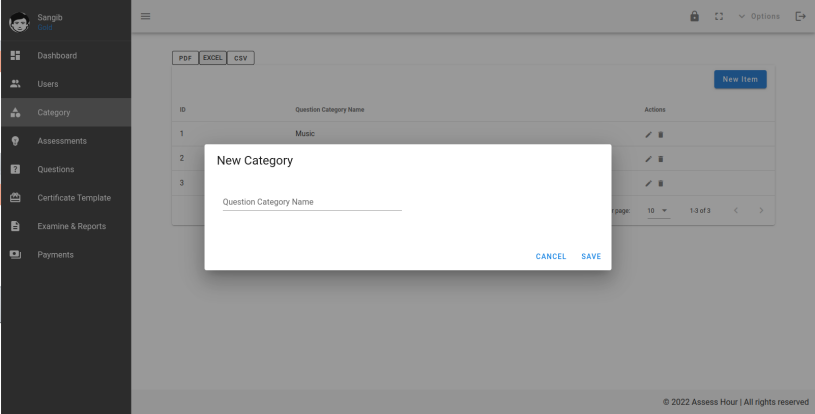
Task: Export the table as CSV
Action: click(x=241, y=57)
